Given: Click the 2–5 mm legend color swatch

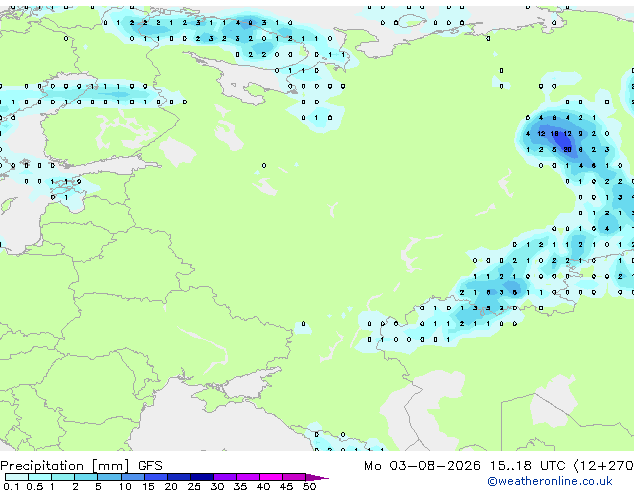Looking at the screenshot, I should pos(86,477).
